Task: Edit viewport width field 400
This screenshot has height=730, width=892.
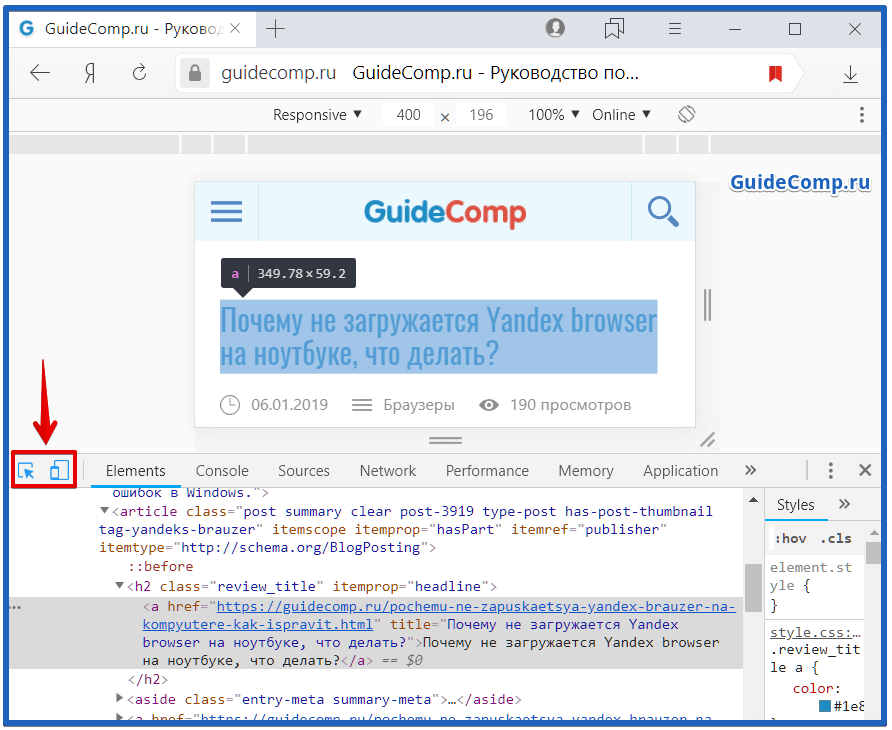Action: 408,115
